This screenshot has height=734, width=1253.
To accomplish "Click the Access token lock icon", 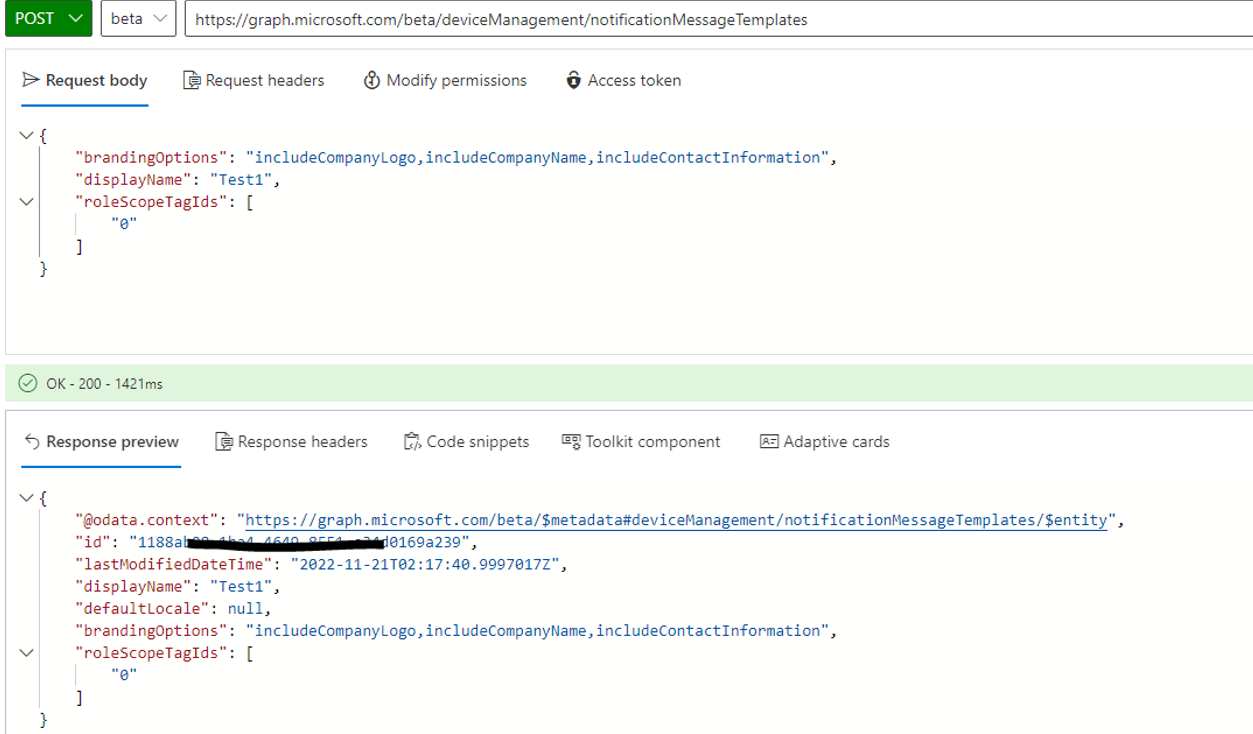I will (575, 80).
